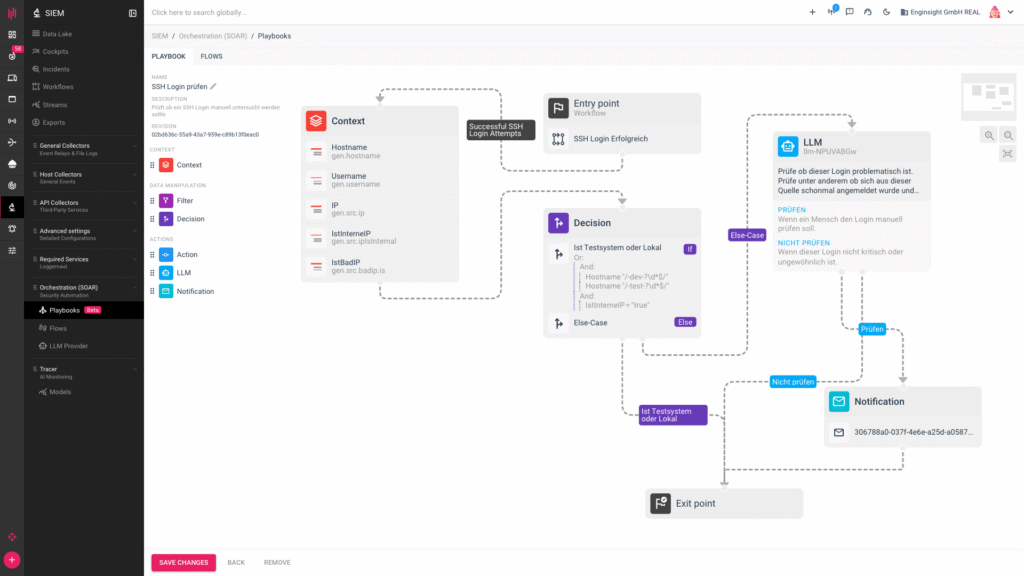
Task: Click the pencil icon next to SSH Login prüfen
Action: pyautogui.click(x=213, y=87)
